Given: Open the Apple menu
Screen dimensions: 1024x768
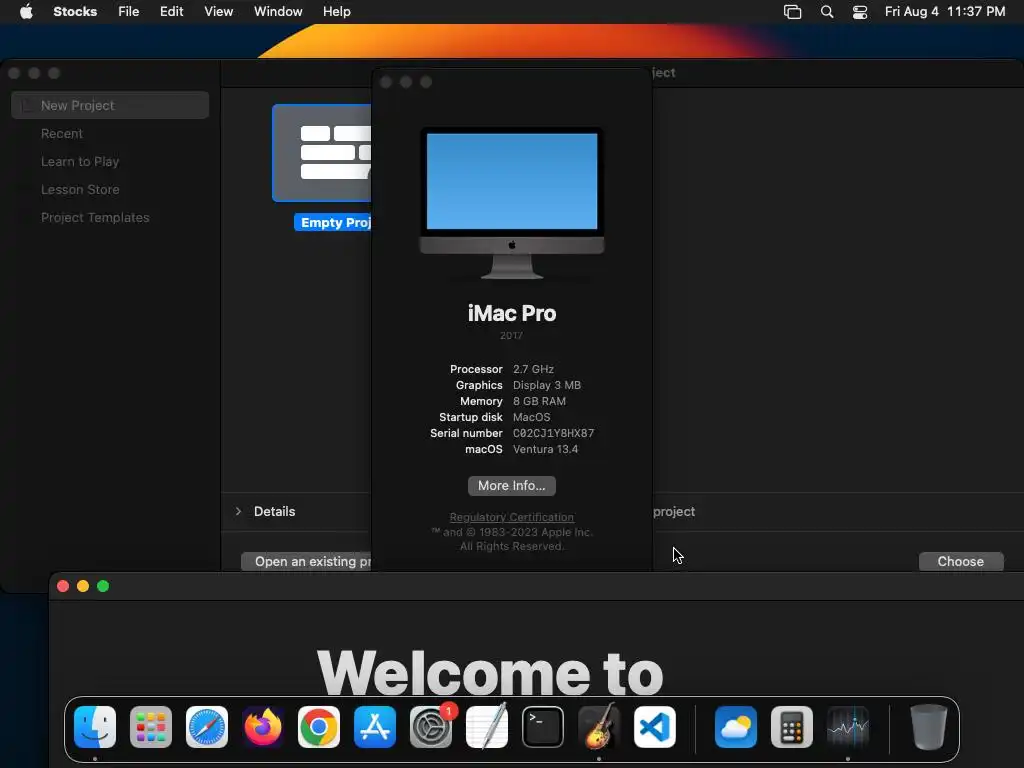Looking at the screenshot, I should 26,11.
